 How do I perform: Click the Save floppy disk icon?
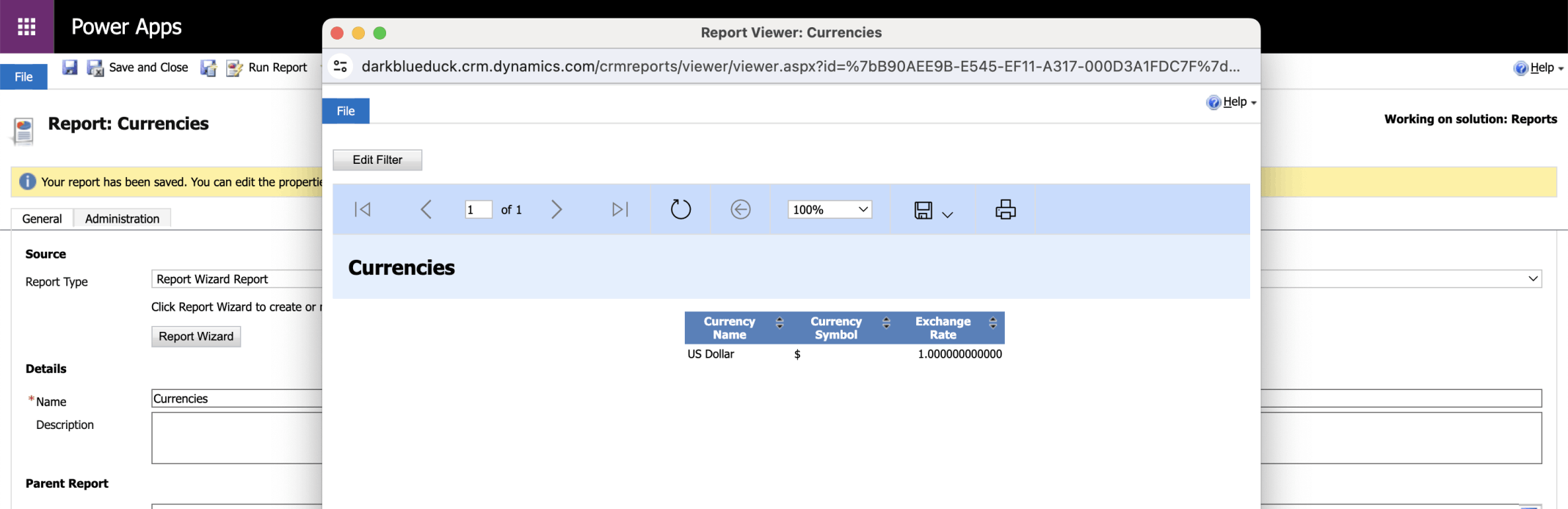tap(70, 68)
